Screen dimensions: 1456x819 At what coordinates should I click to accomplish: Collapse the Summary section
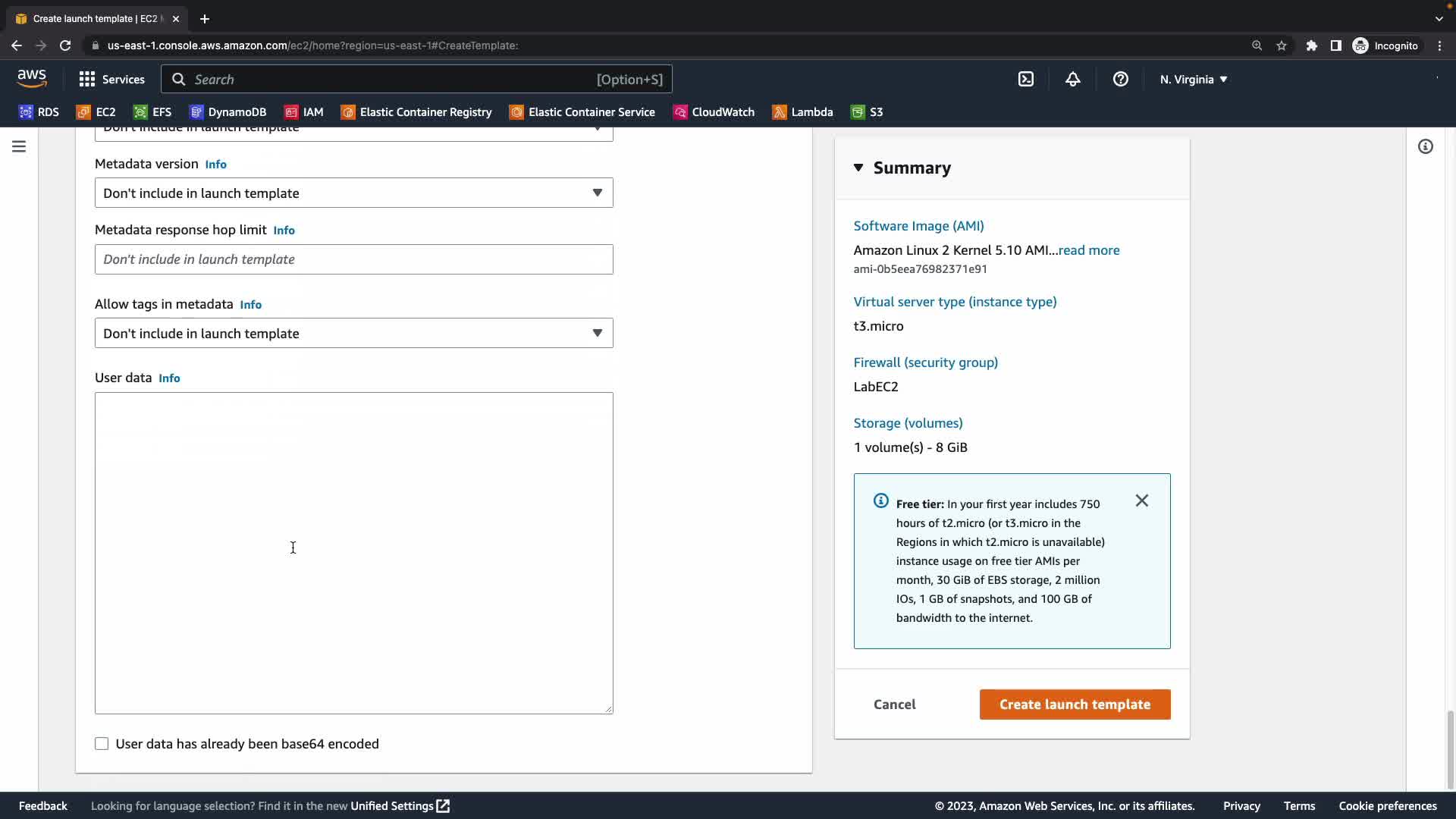(x=858, y=168)
